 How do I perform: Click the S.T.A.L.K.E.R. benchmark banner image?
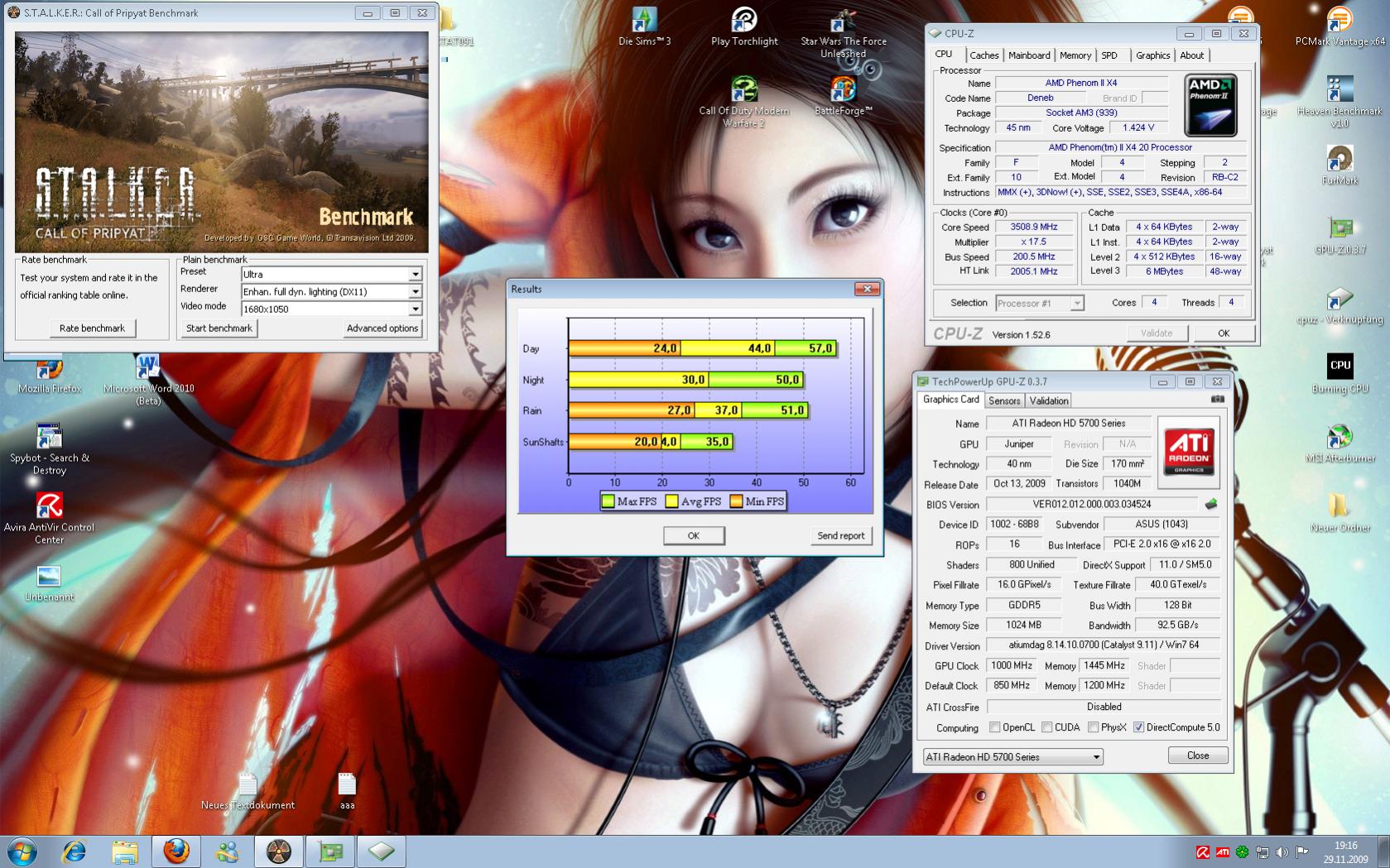(222, 142)
